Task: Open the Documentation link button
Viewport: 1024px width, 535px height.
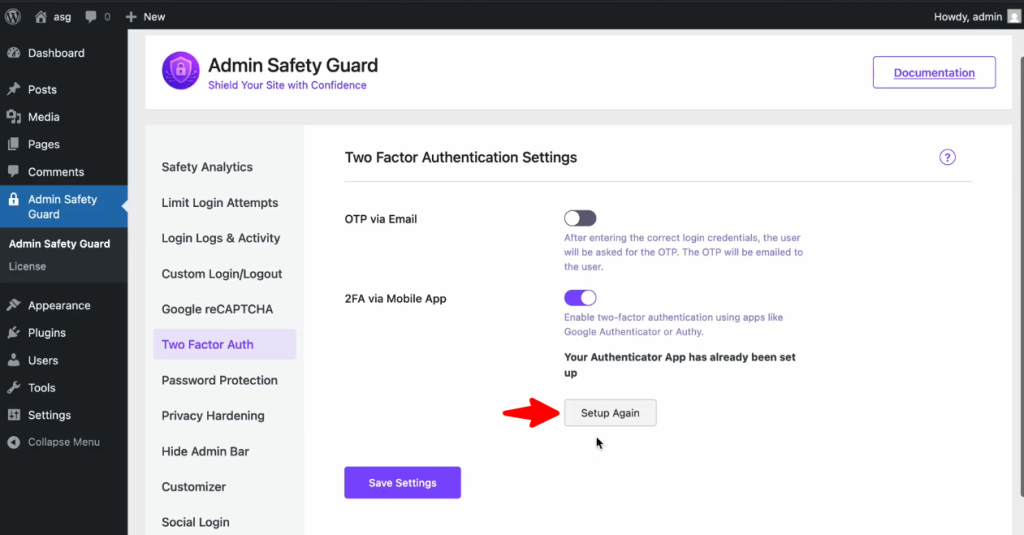Action: [934, 73]
